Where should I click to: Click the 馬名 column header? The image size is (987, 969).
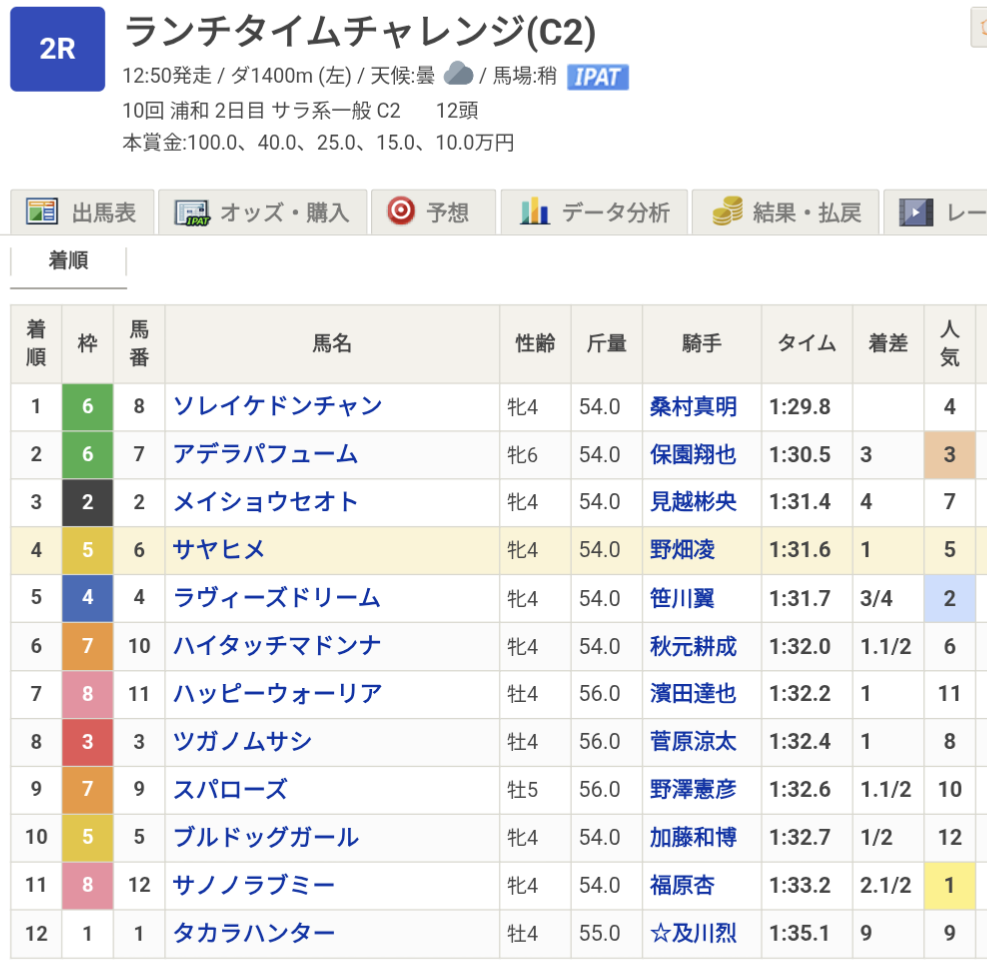click(332, 343)
